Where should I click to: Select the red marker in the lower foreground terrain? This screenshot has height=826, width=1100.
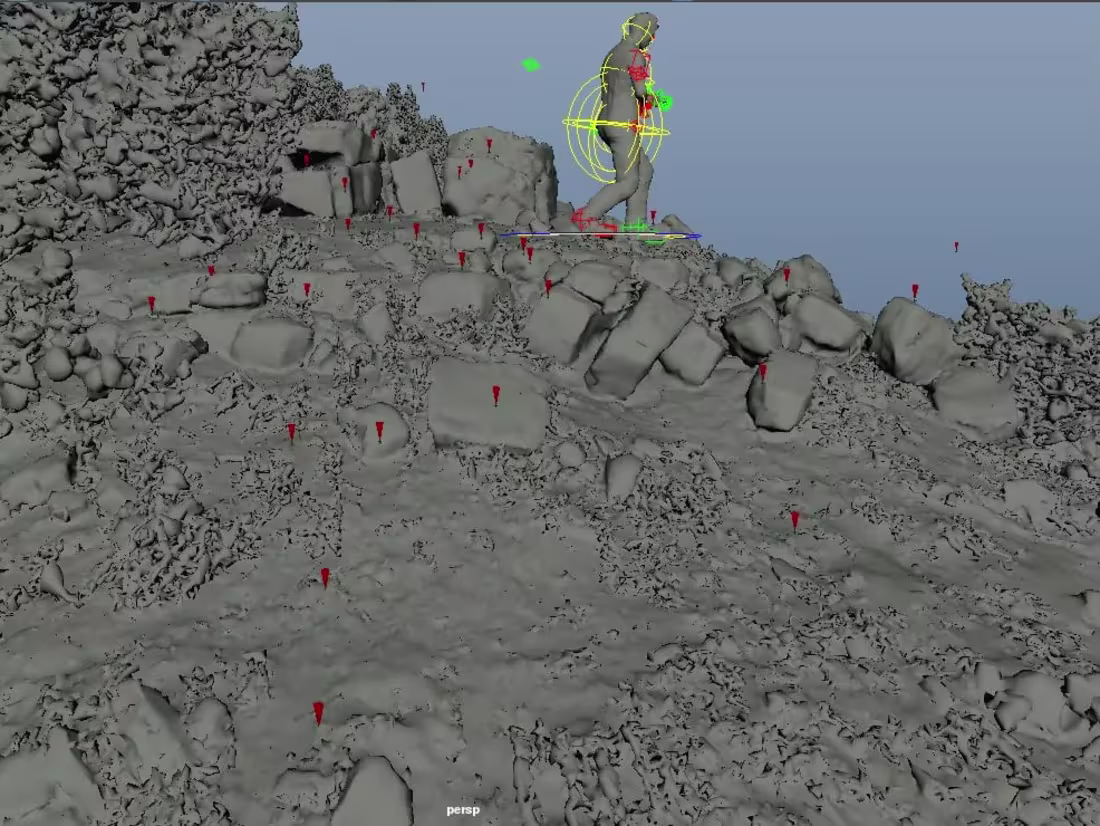(318, 710)
